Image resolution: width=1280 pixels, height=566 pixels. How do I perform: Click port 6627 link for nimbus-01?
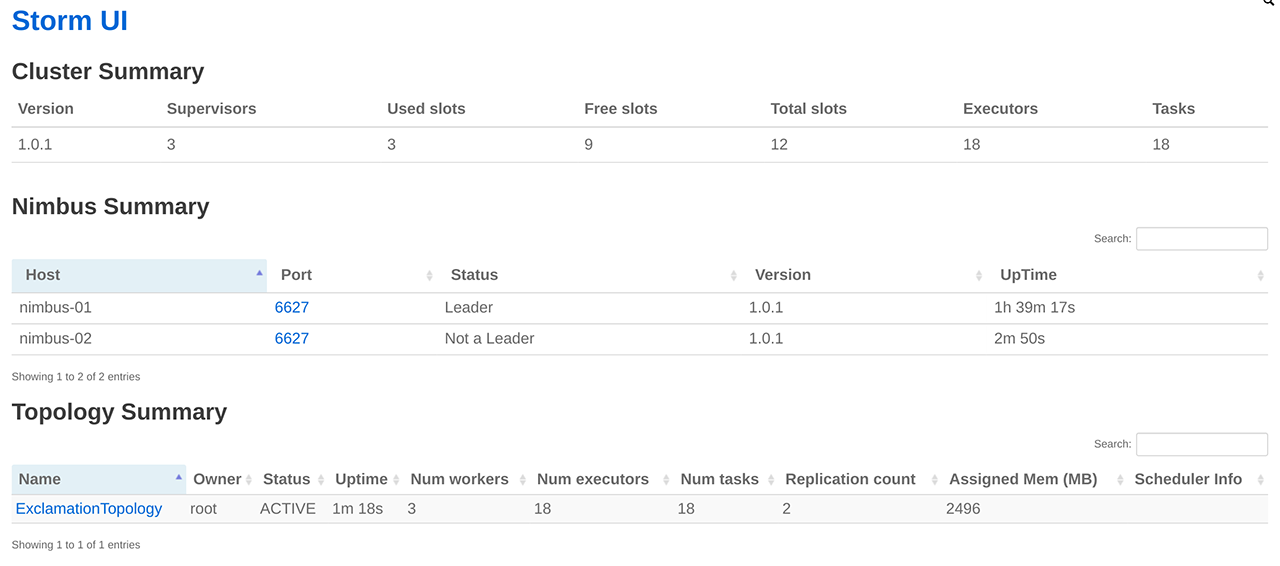292,307
